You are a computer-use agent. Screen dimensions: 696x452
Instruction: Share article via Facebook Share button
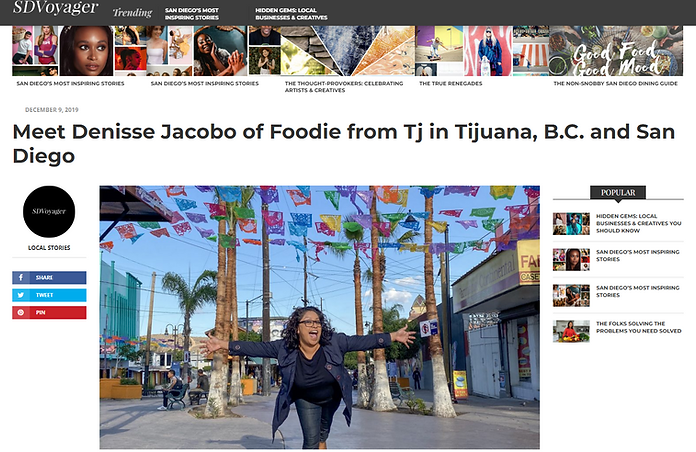49,278
